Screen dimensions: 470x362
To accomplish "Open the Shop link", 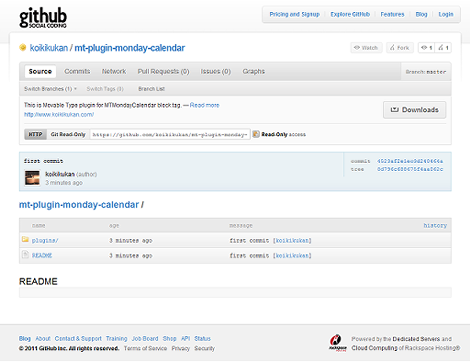I will 169,339.
